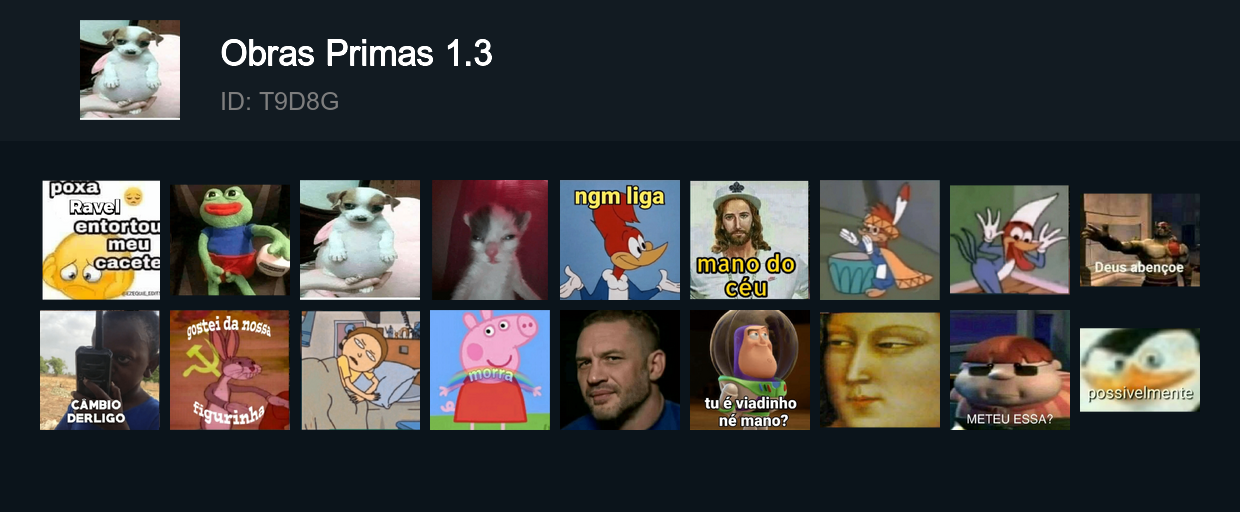
Task: Select the bearded man portrait sticker
Action: (x=620, y=370)
